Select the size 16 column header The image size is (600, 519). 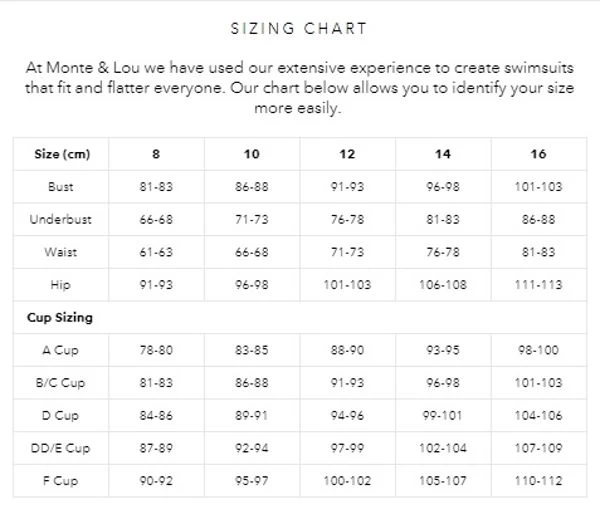click(539, 154)
